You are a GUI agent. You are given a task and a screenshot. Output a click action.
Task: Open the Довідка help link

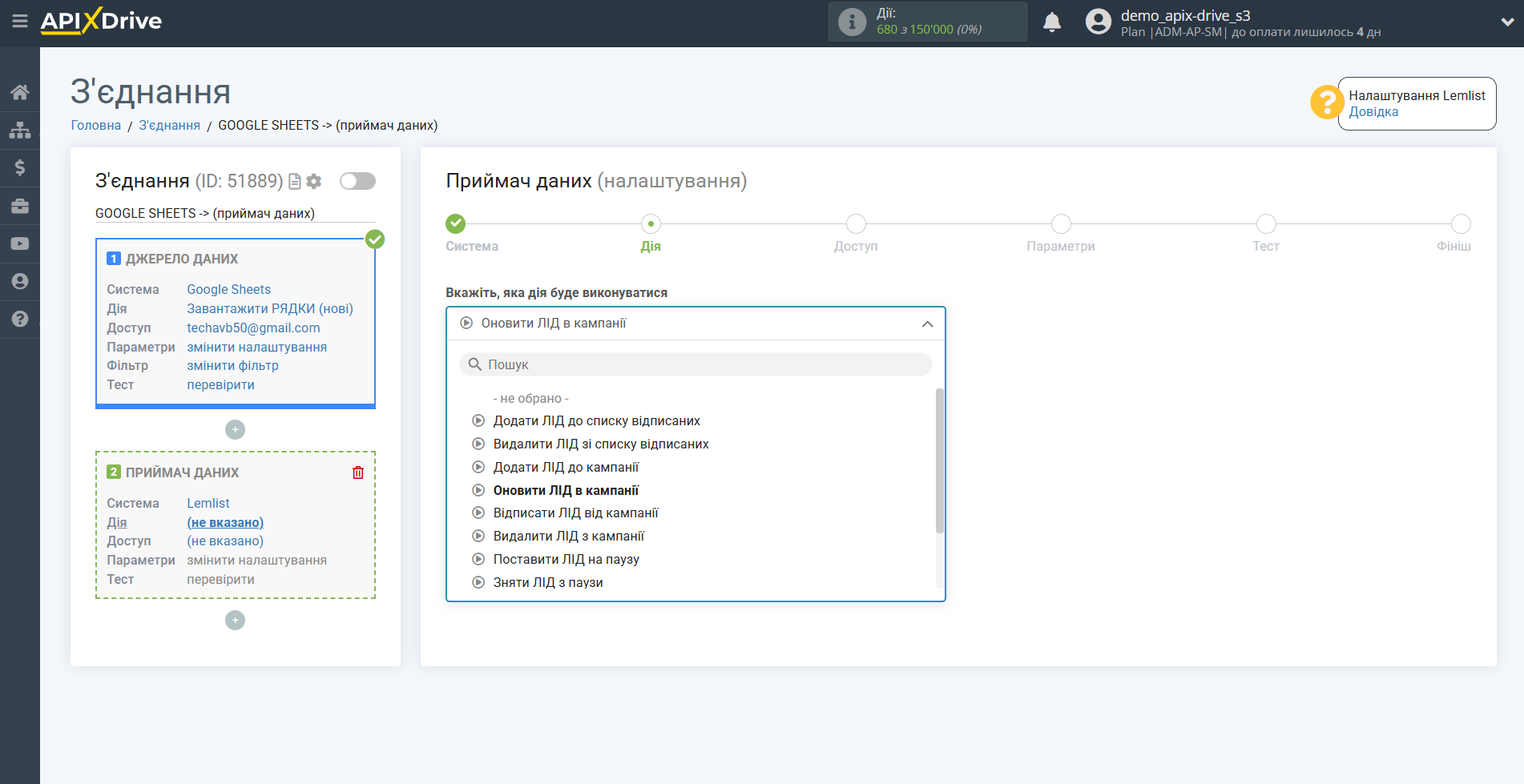[1373, 112]
